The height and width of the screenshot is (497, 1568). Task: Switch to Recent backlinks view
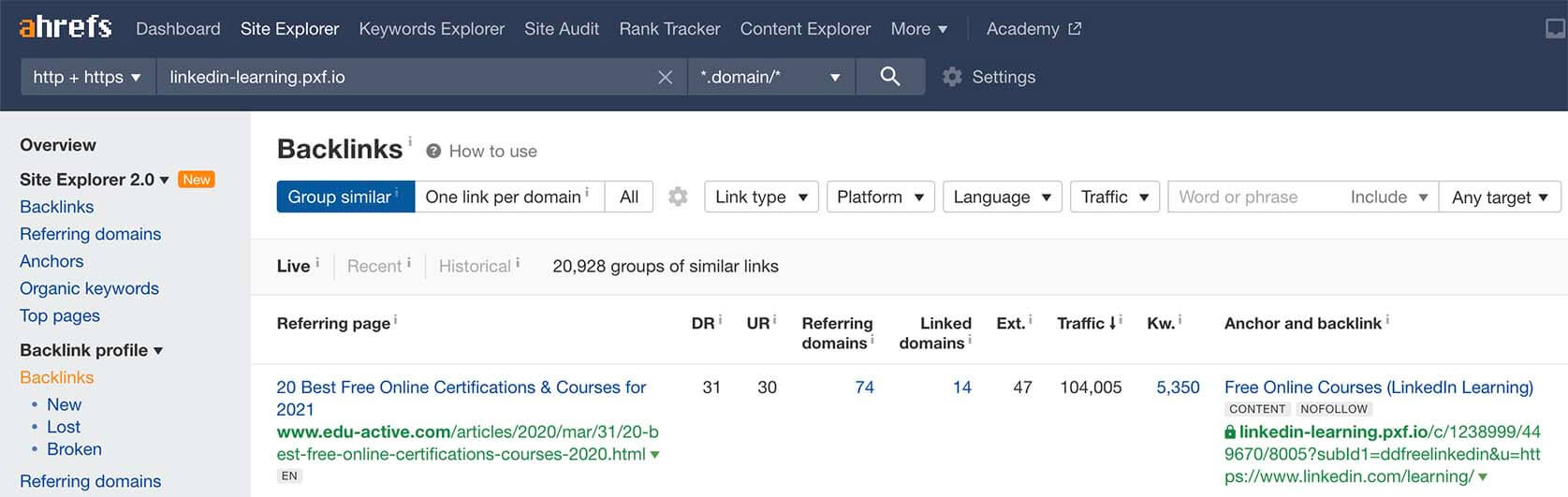click(x=374, y=266)
